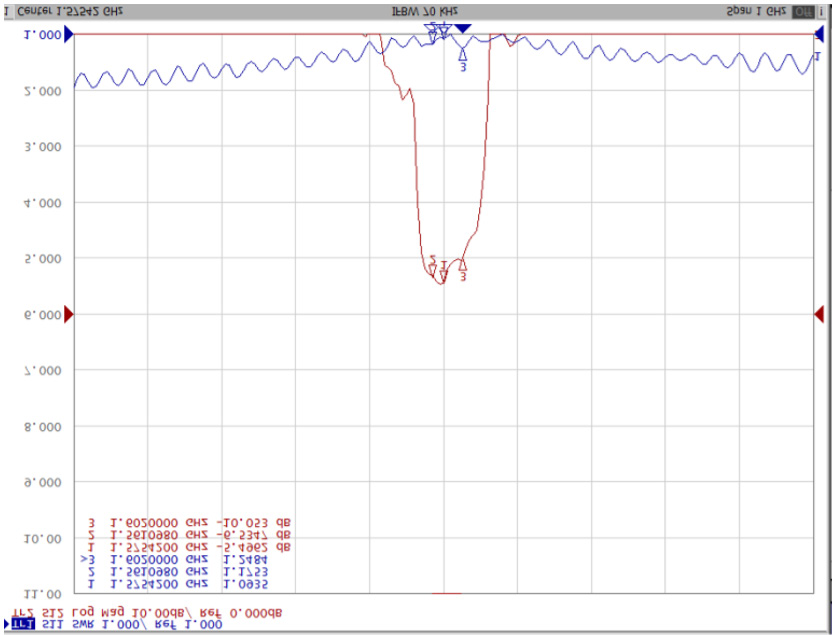
Task: Click the red reference arrow on left edge
Action: tap(69, 315)
